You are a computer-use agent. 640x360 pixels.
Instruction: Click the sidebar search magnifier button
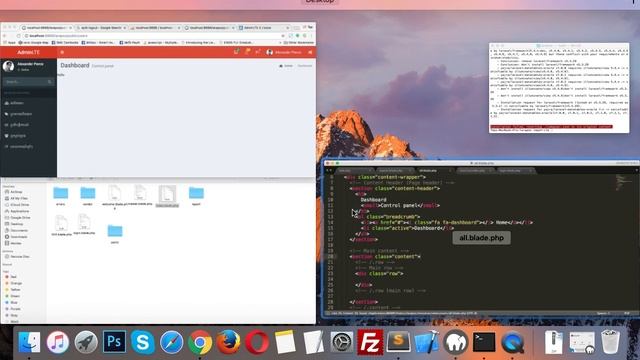[x=50, y=82]
